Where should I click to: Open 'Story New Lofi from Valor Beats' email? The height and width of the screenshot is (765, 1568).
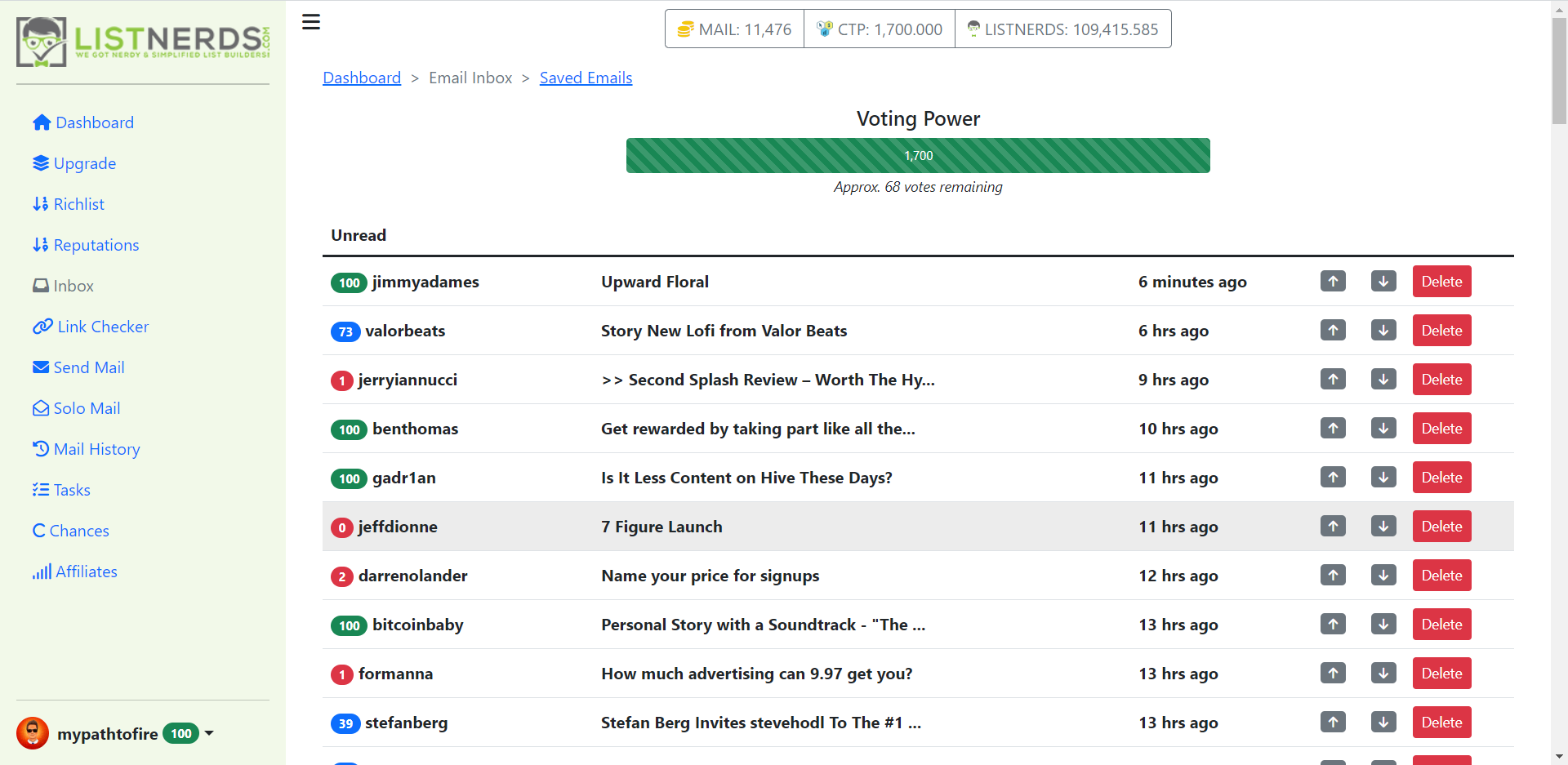pos(724,331)
